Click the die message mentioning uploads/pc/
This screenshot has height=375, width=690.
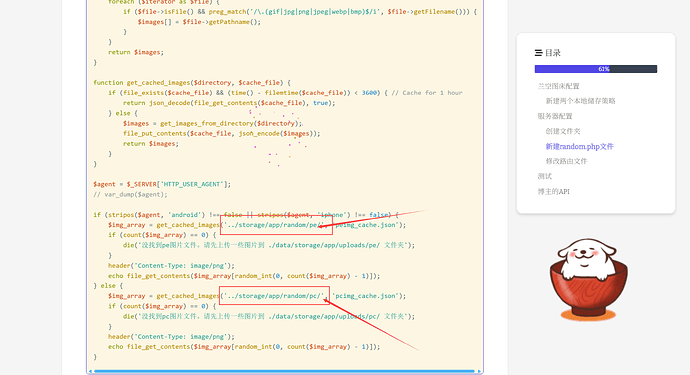(x=269, y=316)
